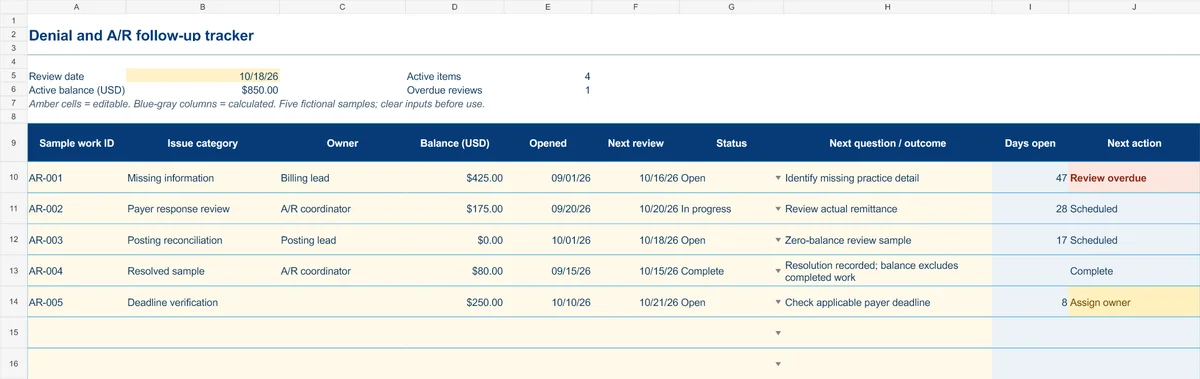Select the 'Payer response review' cell
1200x379 pixels.
point(203,209)
